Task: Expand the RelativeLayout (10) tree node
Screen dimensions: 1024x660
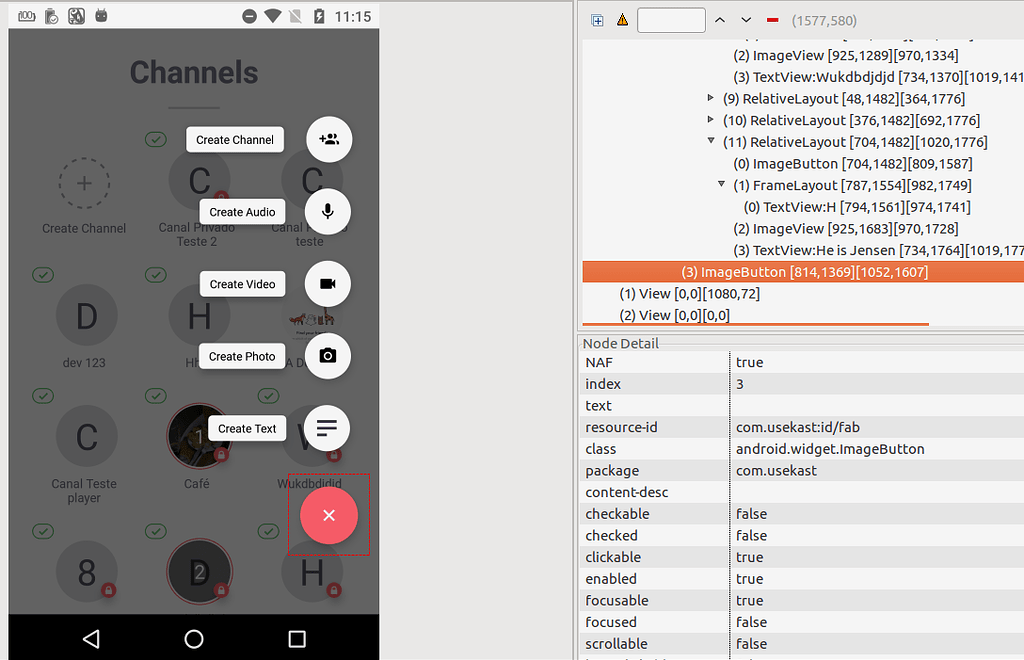Action: [x=709, y=120]
